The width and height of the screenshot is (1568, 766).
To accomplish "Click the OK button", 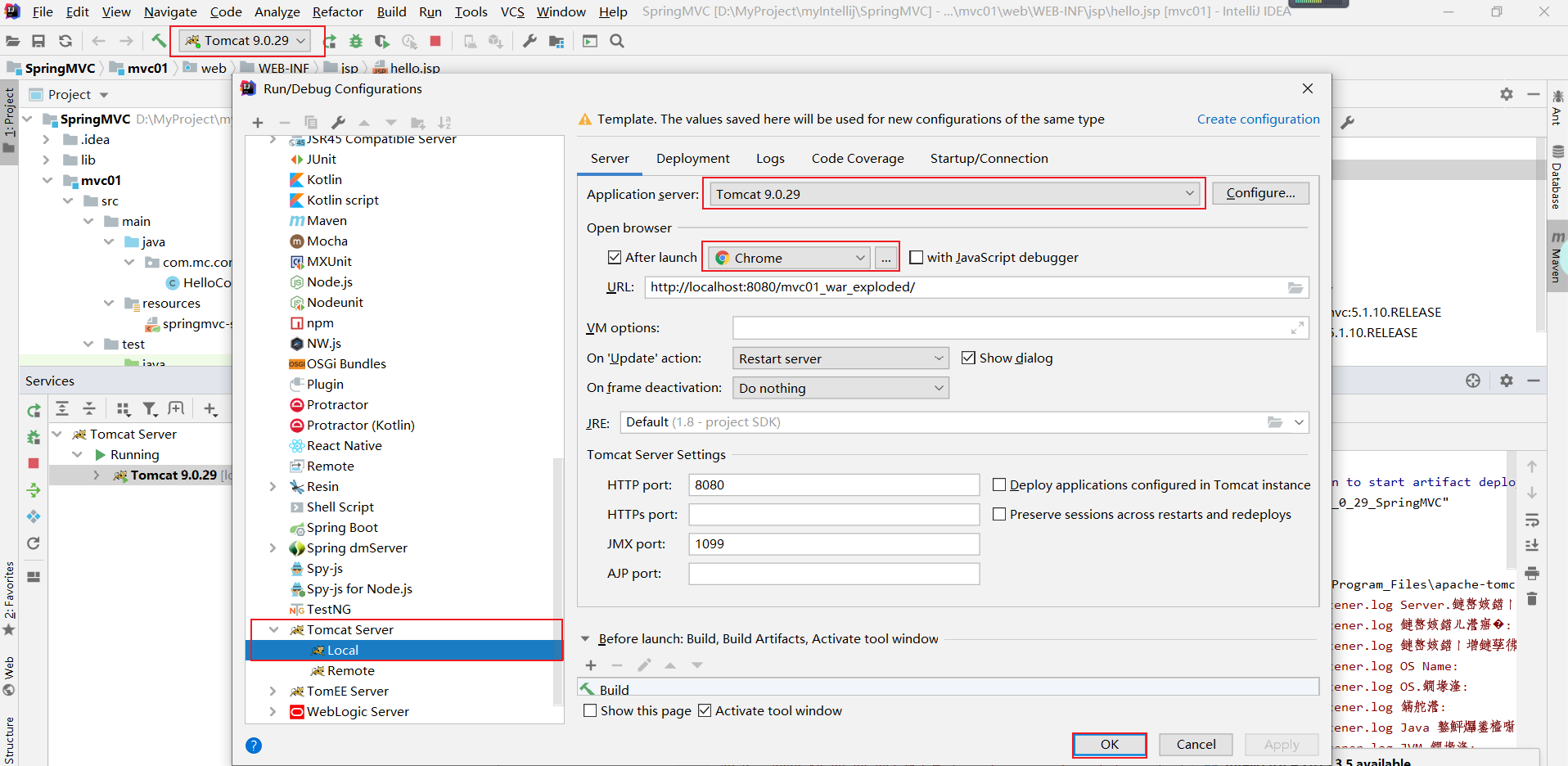I will coord(1109,745).
